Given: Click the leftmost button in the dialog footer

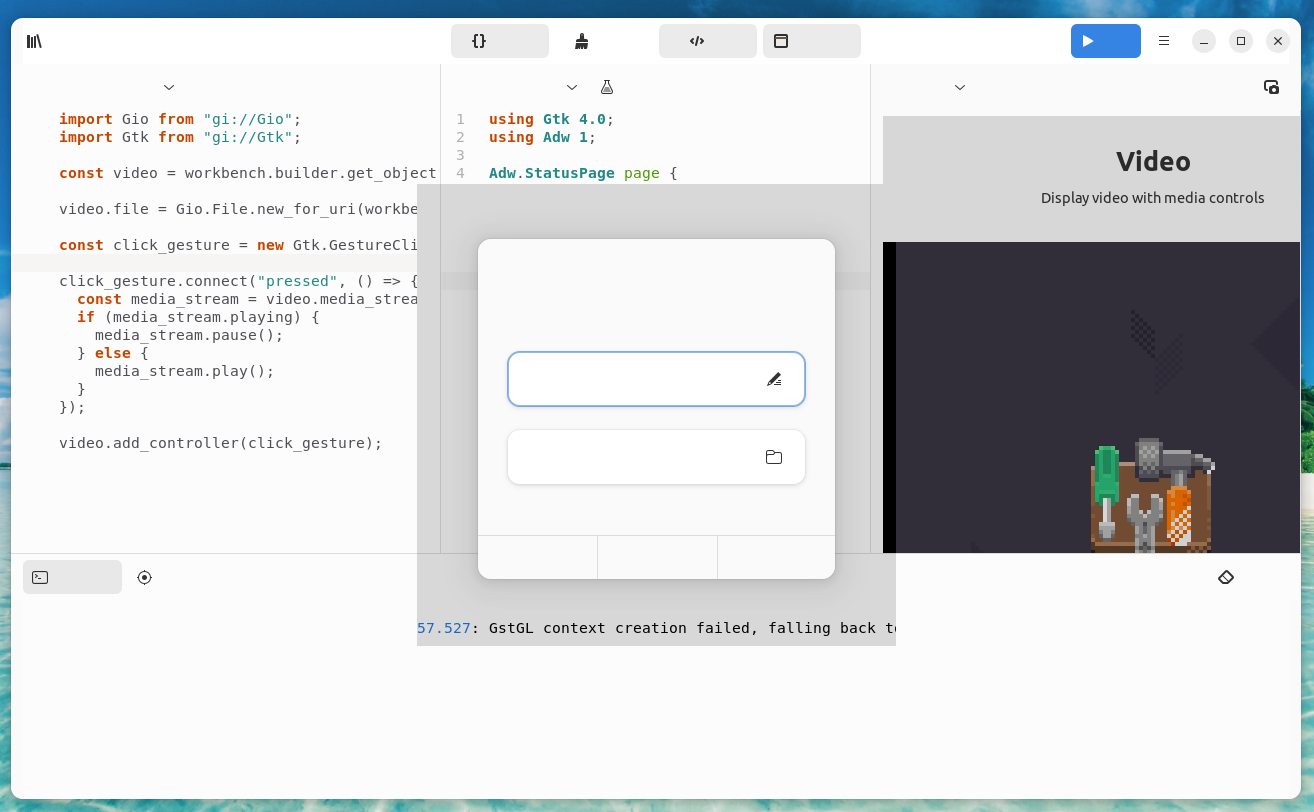Looking at the screenshot, I should pyautogui.click(x=537, y=557).
